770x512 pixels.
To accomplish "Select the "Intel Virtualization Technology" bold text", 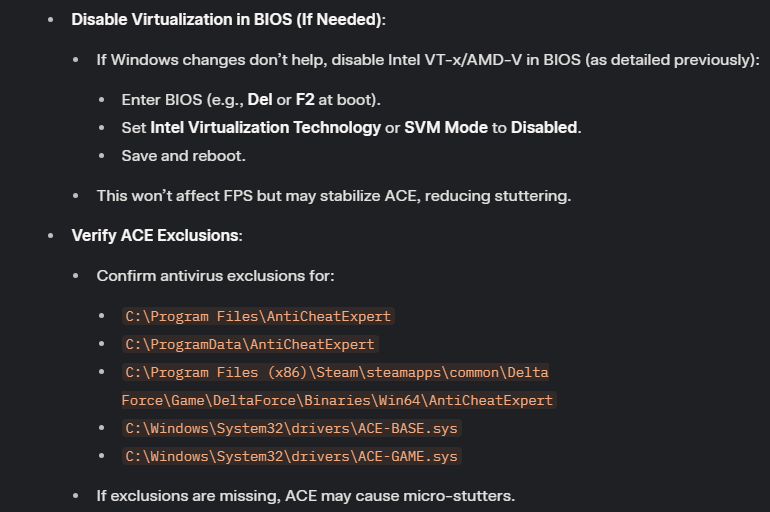I will pos(265,128).
